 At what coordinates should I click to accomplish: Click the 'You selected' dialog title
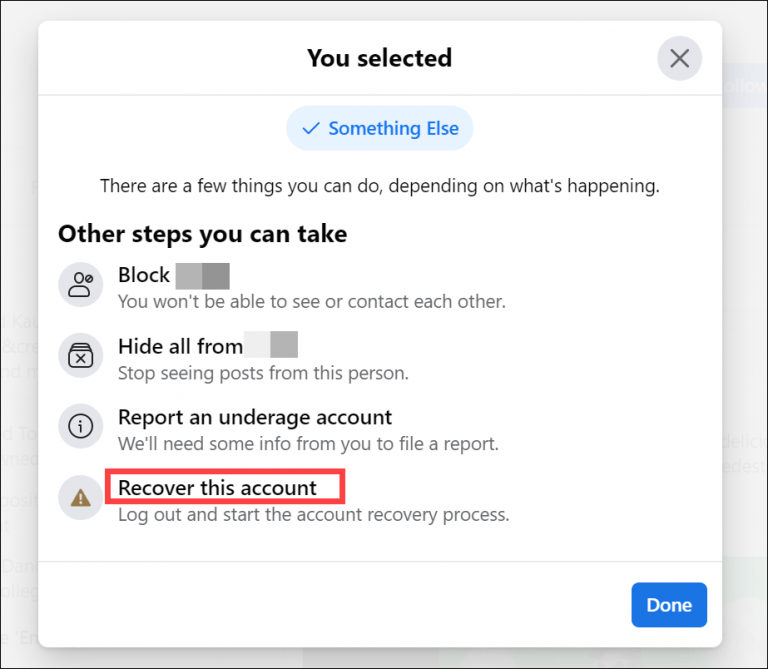click(x=379, y=58)
